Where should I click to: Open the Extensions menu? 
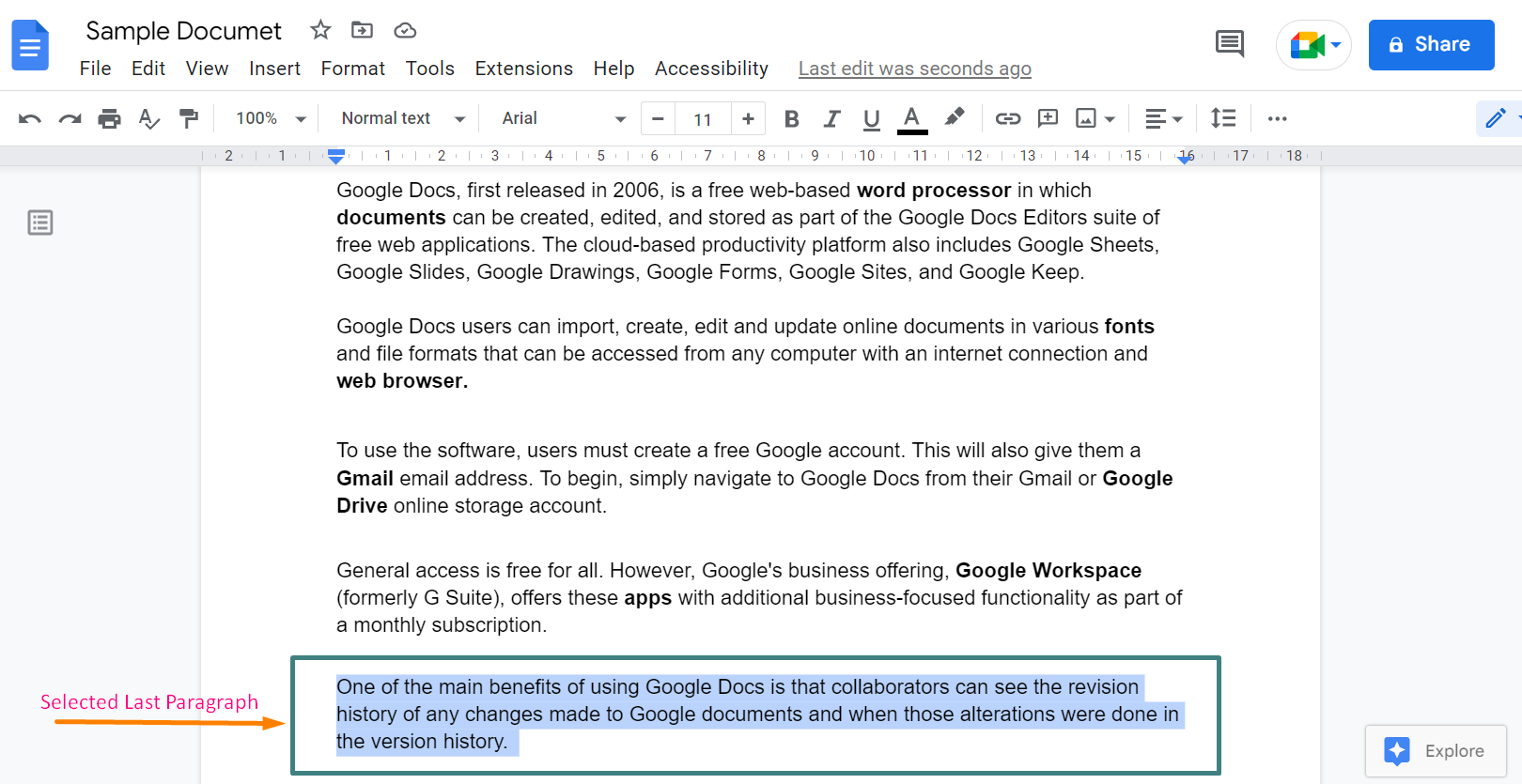point(523,69)
